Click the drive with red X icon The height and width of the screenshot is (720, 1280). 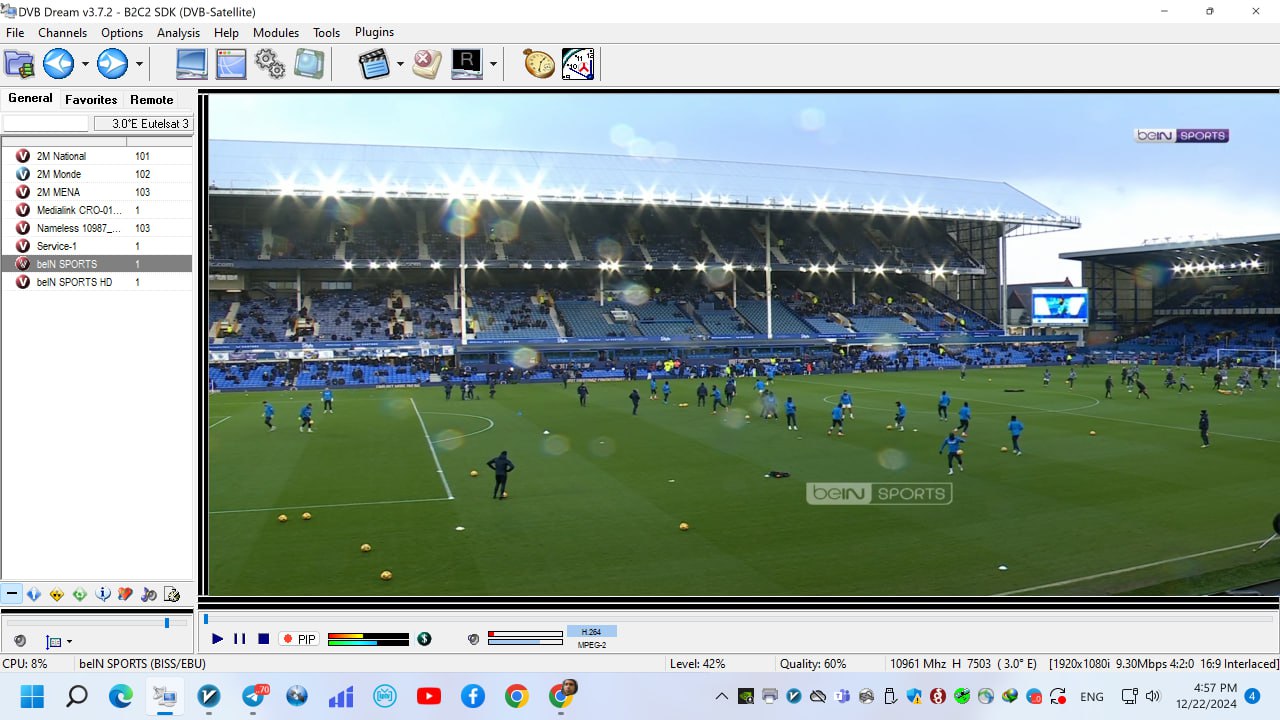427,64
